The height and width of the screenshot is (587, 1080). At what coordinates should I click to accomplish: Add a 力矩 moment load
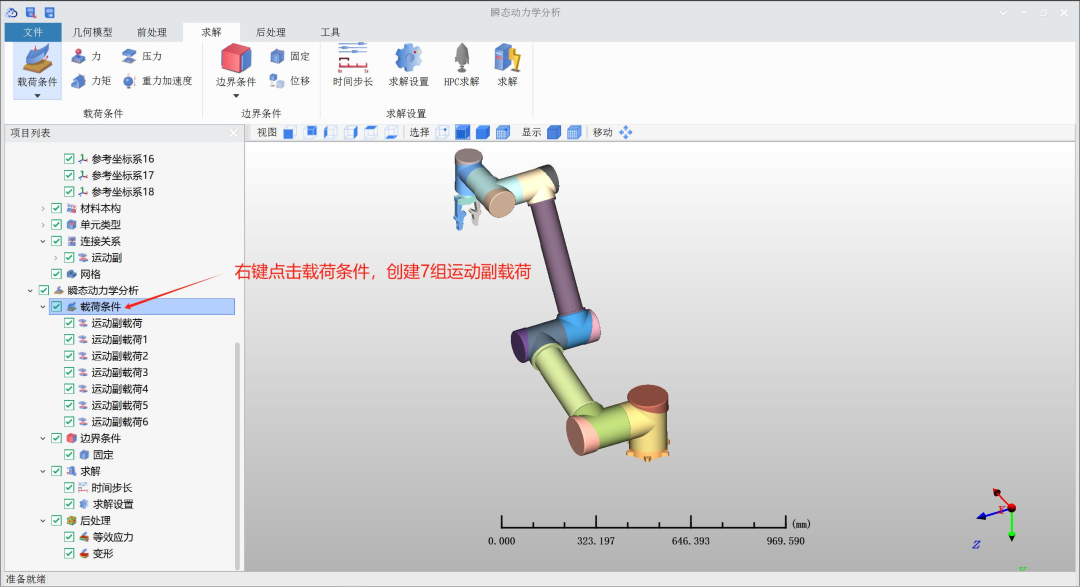92,81
